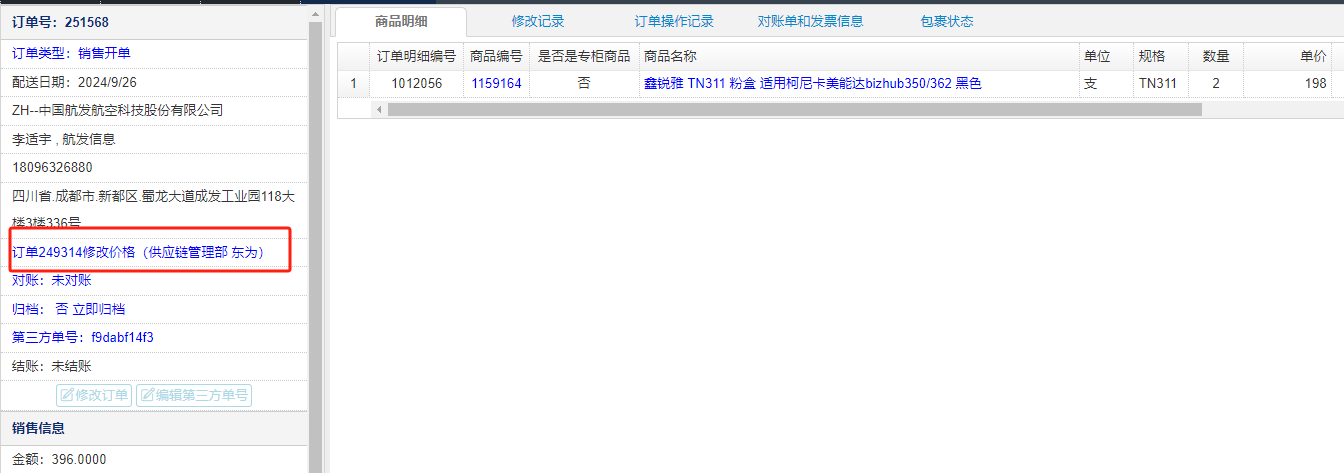The height and width of the screenshot is (473, 1344).
Task: Click the 商品名称 column header
Action: [x=857, y=56]
